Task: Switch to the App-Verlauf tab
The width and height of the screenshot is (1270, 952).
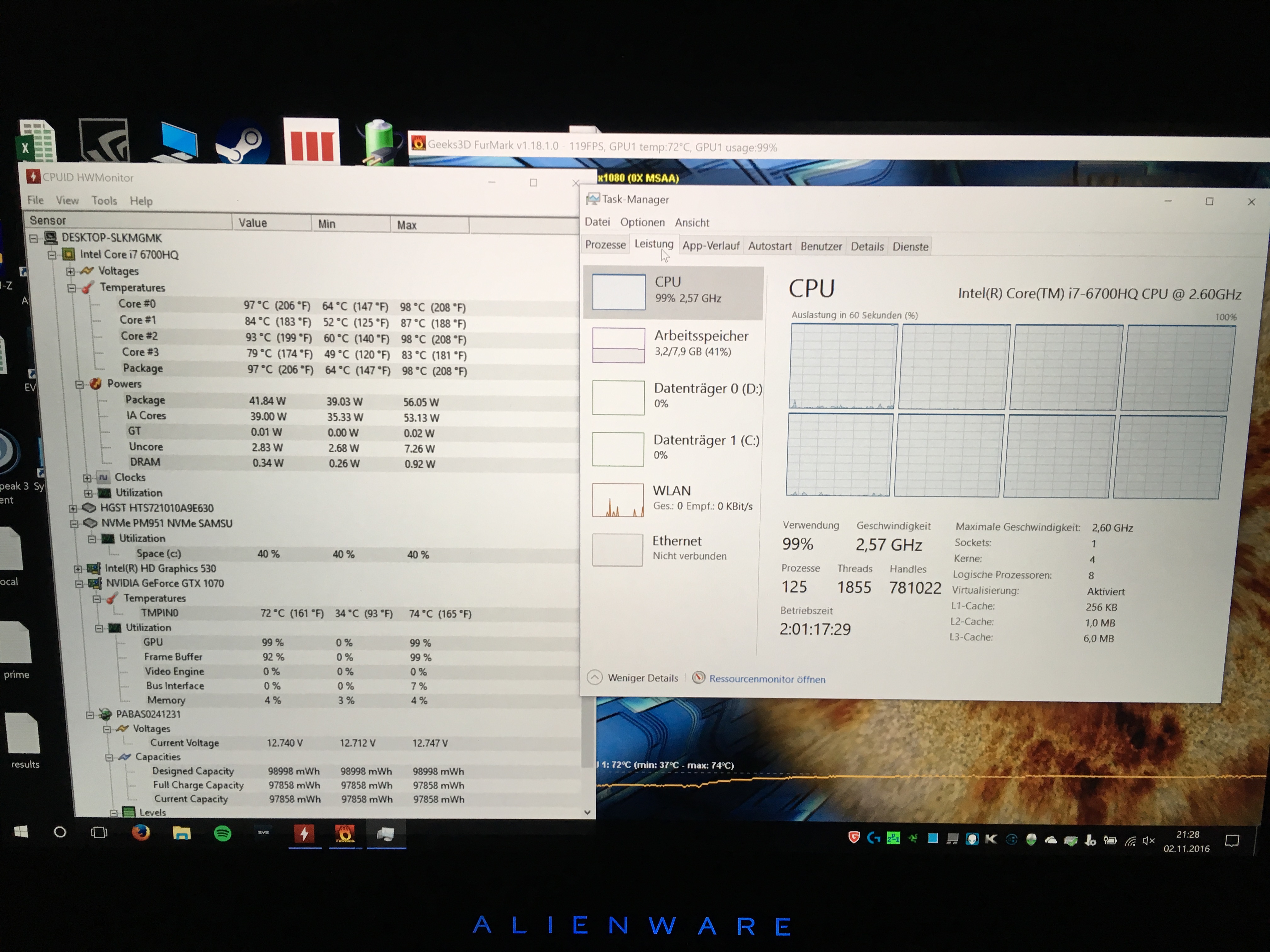Action: click(711, 246)
